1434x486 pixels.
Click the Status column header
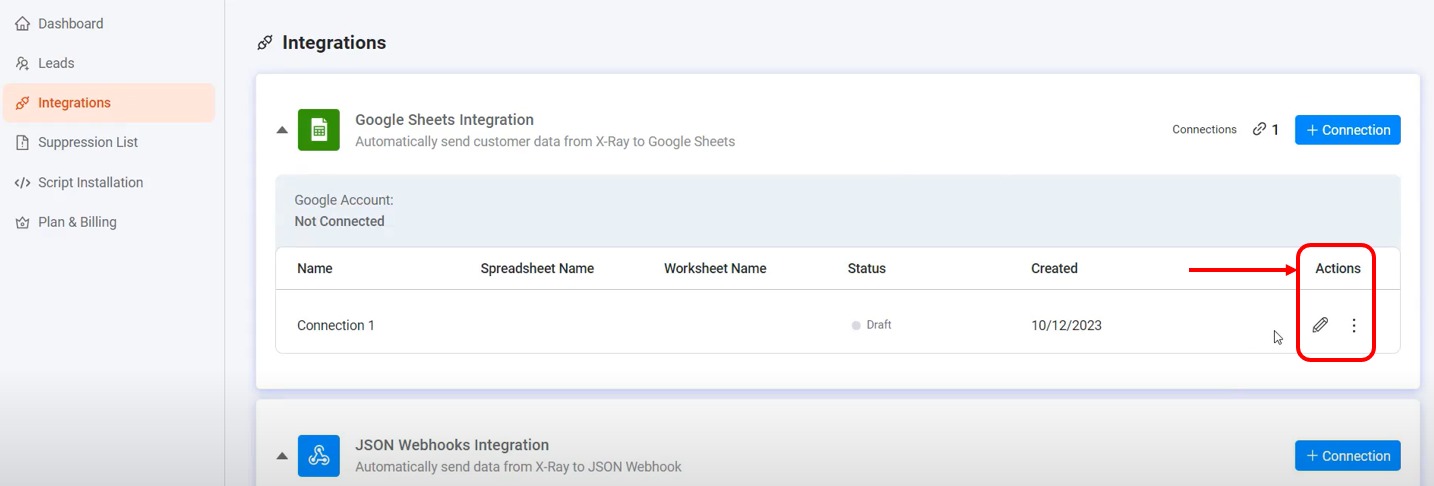click(866, 268)
